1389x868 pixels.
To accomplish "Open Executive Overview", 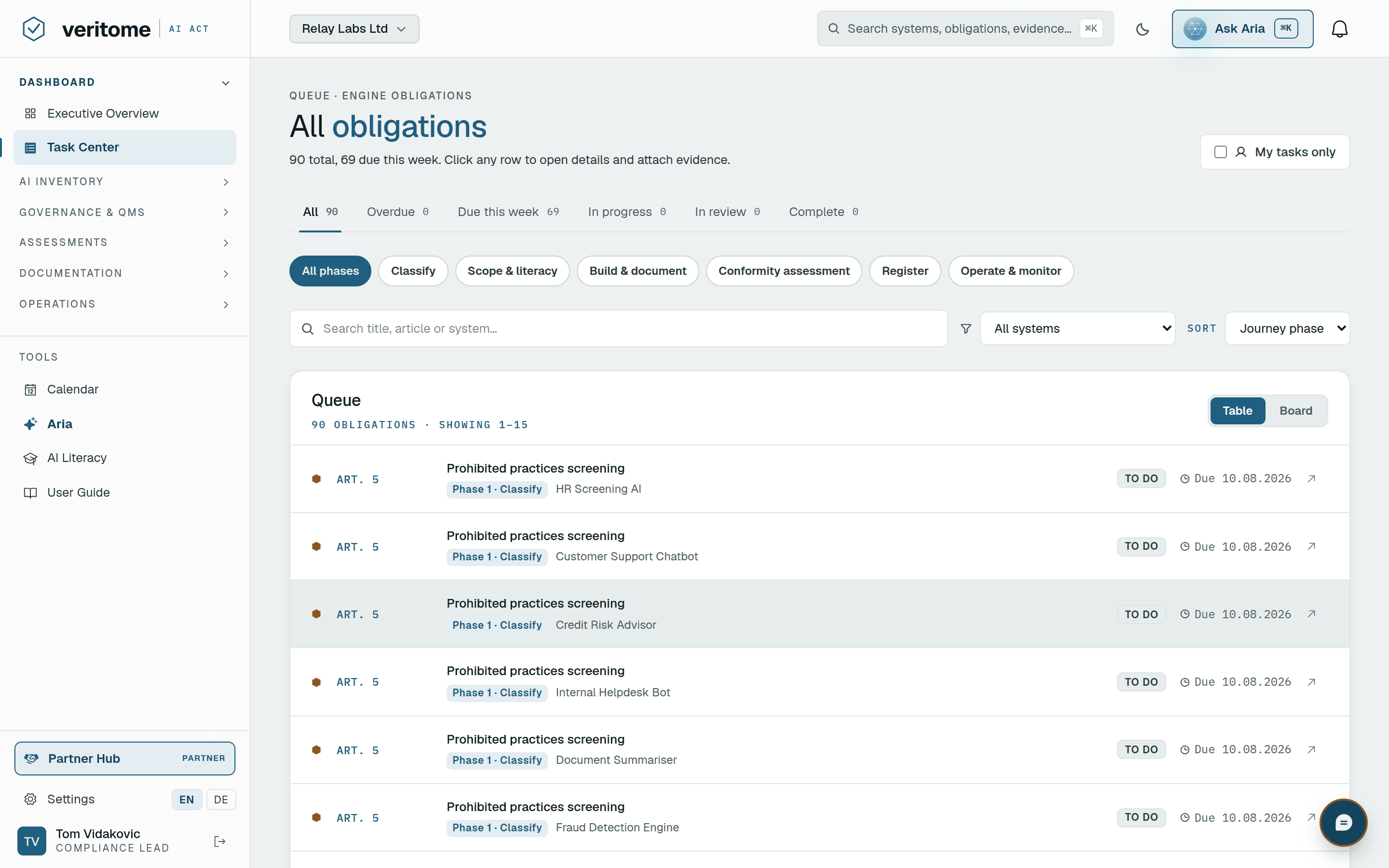I will point(124,114).
